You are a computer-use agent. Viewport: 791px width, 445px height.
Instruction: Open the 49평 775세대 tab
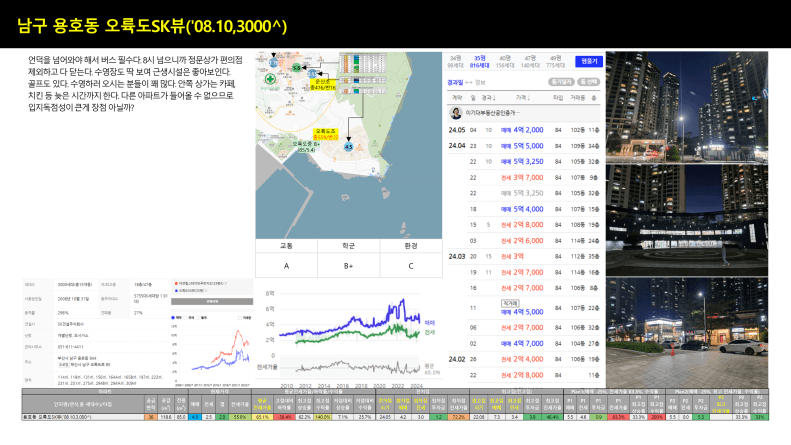pyautogui.click(x=555, y=62)
